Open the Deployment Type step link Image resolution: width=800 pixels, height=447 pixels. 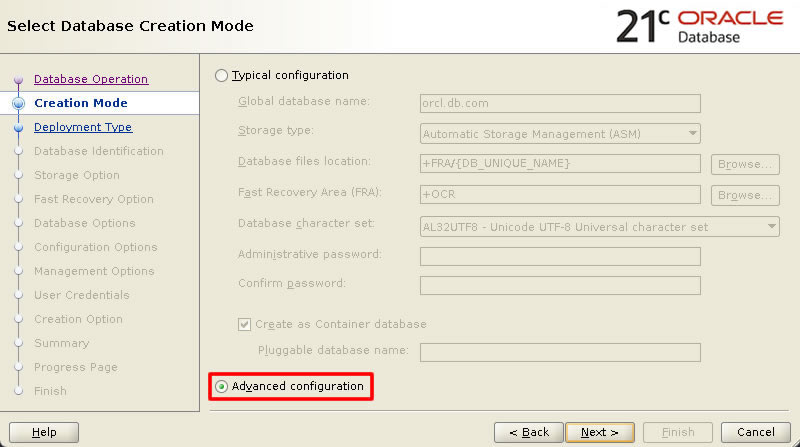click(83, 127)
